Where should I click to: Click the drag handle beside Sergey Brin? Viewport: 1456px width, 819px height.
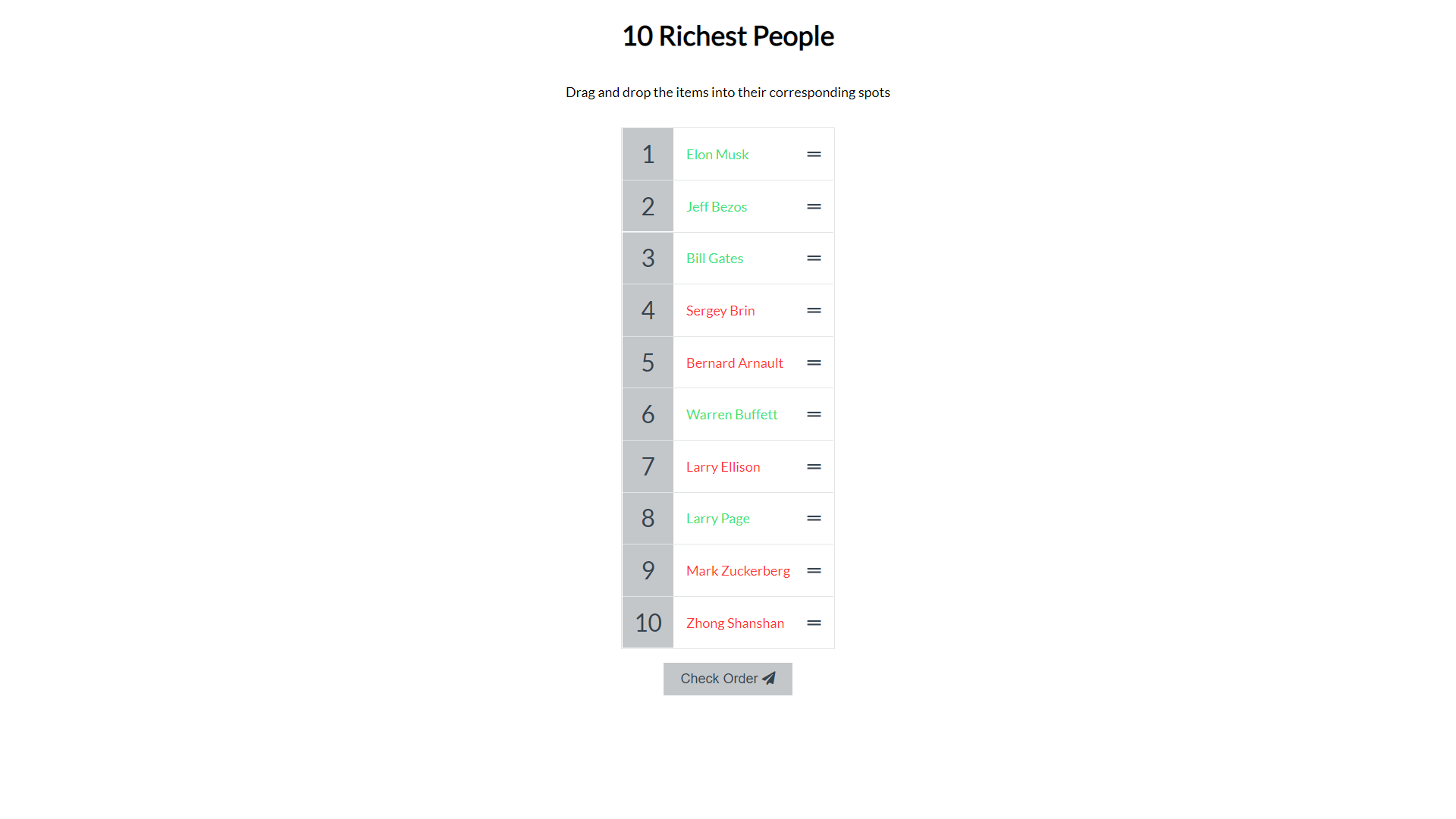(814, 311)
